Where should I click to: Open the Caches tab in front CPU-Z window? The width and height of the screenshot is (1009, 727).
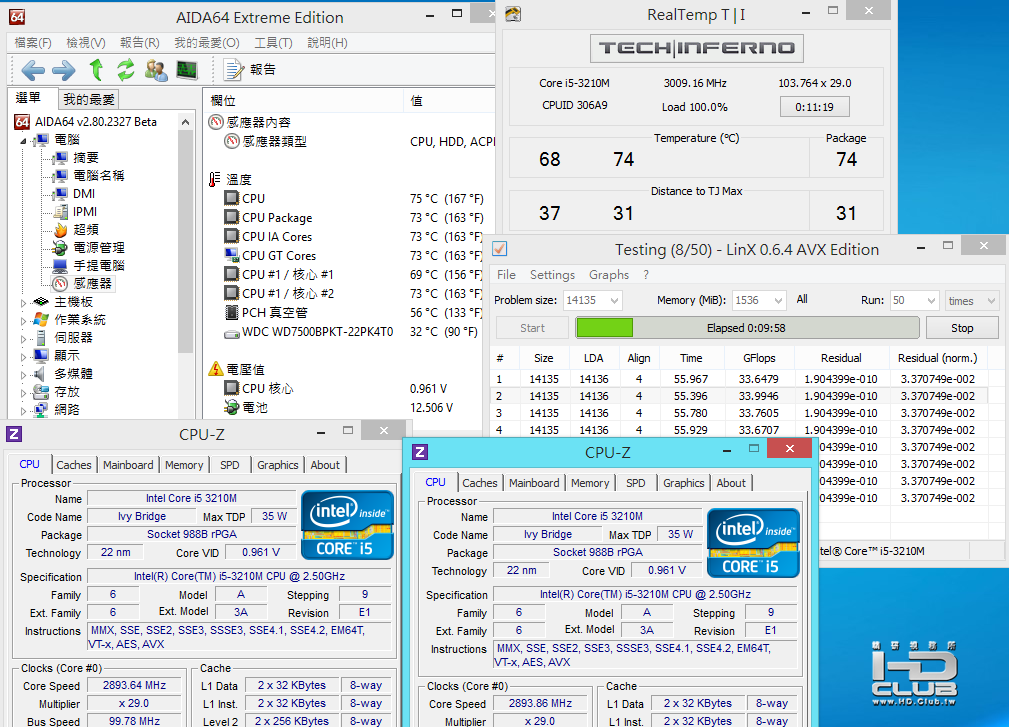coord(479,483)
